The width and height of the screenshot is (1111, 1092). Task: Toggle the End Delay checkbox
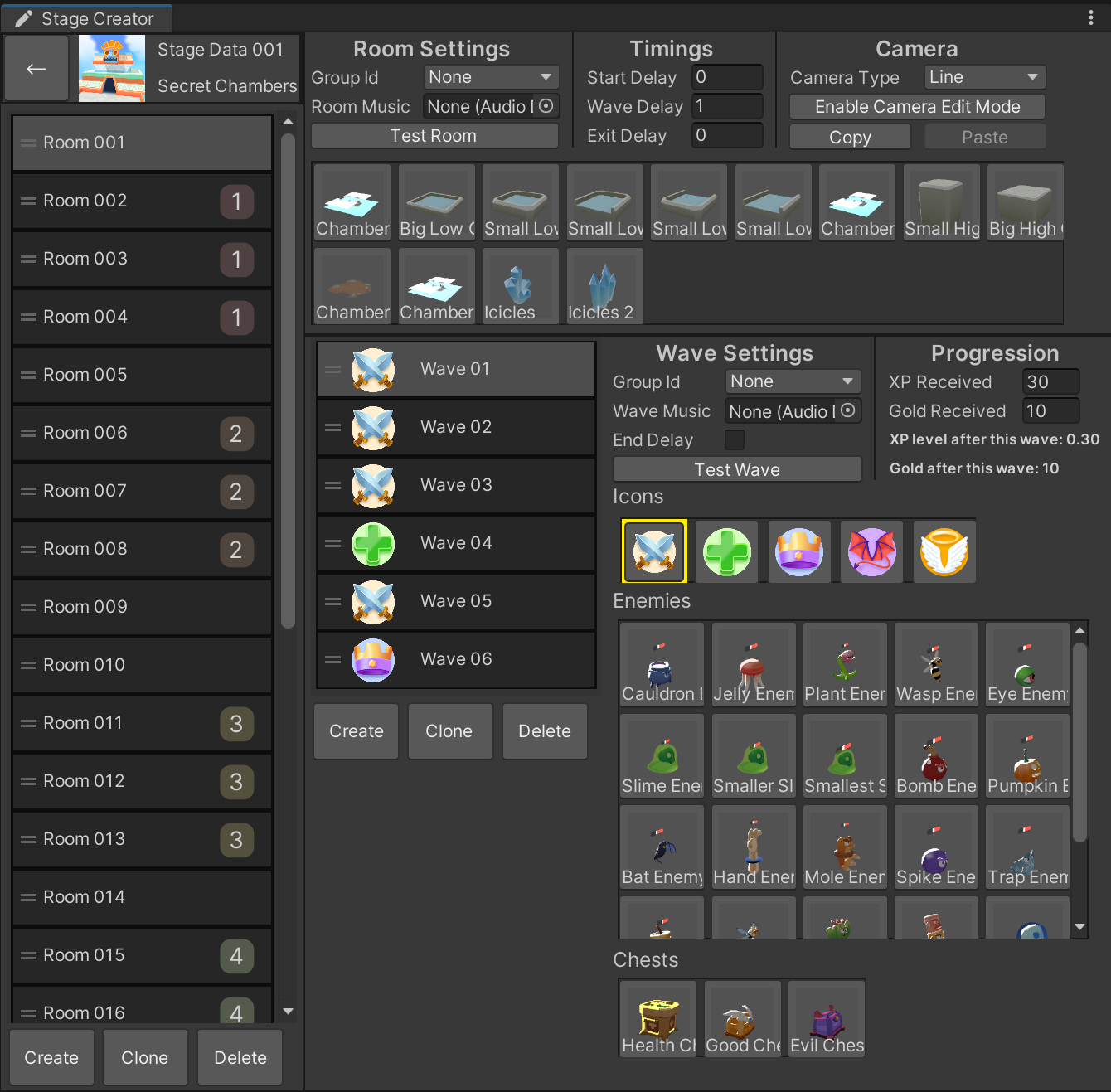tap(735, 439)
